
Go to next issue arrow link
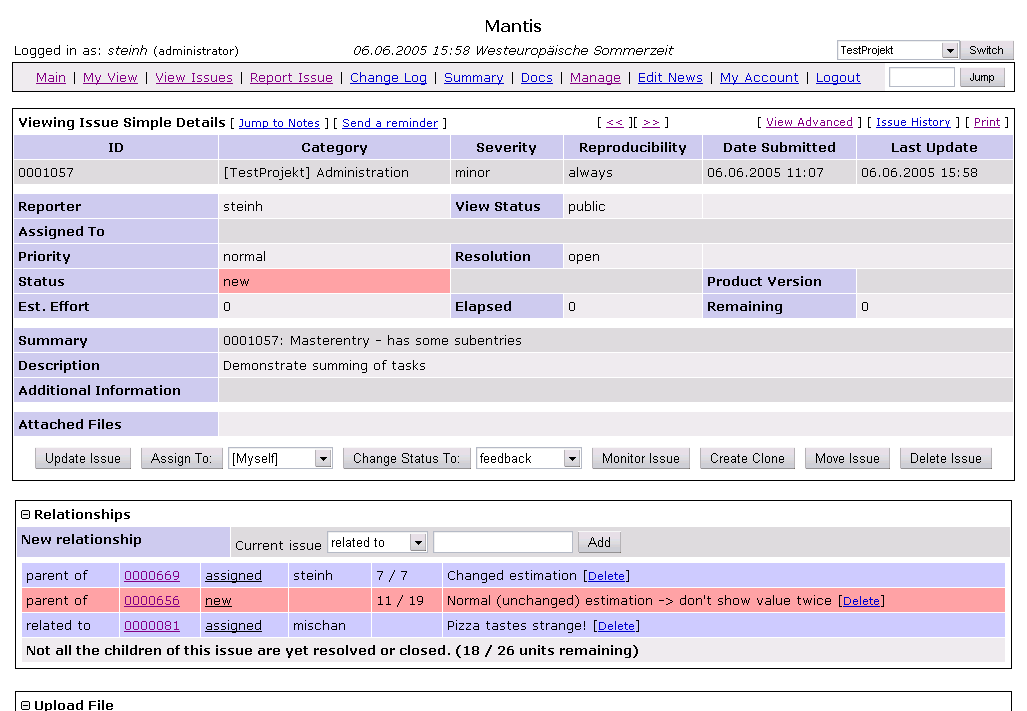650,122
